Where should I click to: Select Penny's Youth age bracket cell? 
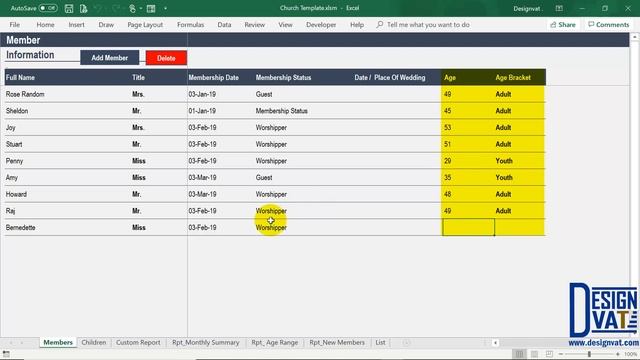click(519, 161)
